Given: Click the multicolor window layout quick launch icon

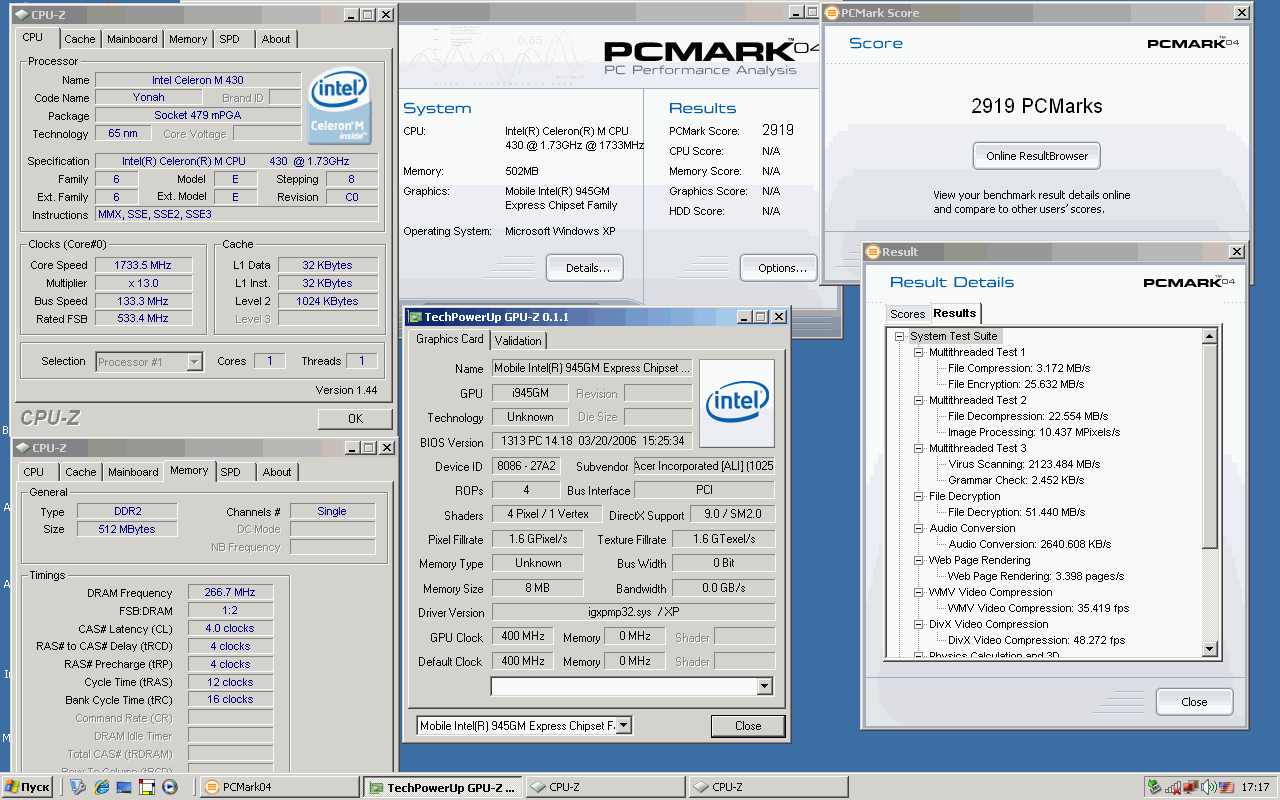Looking at the screenshot, I should pos(146,787).
